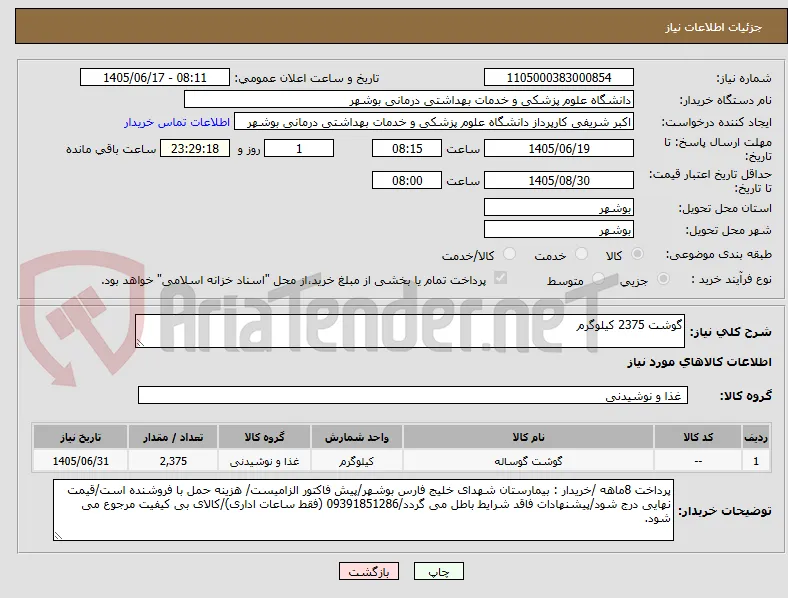The image size is (788, 598).
Task: Click the page header جزئیات اطلاعات نیاز
Action: pos(713,27)
